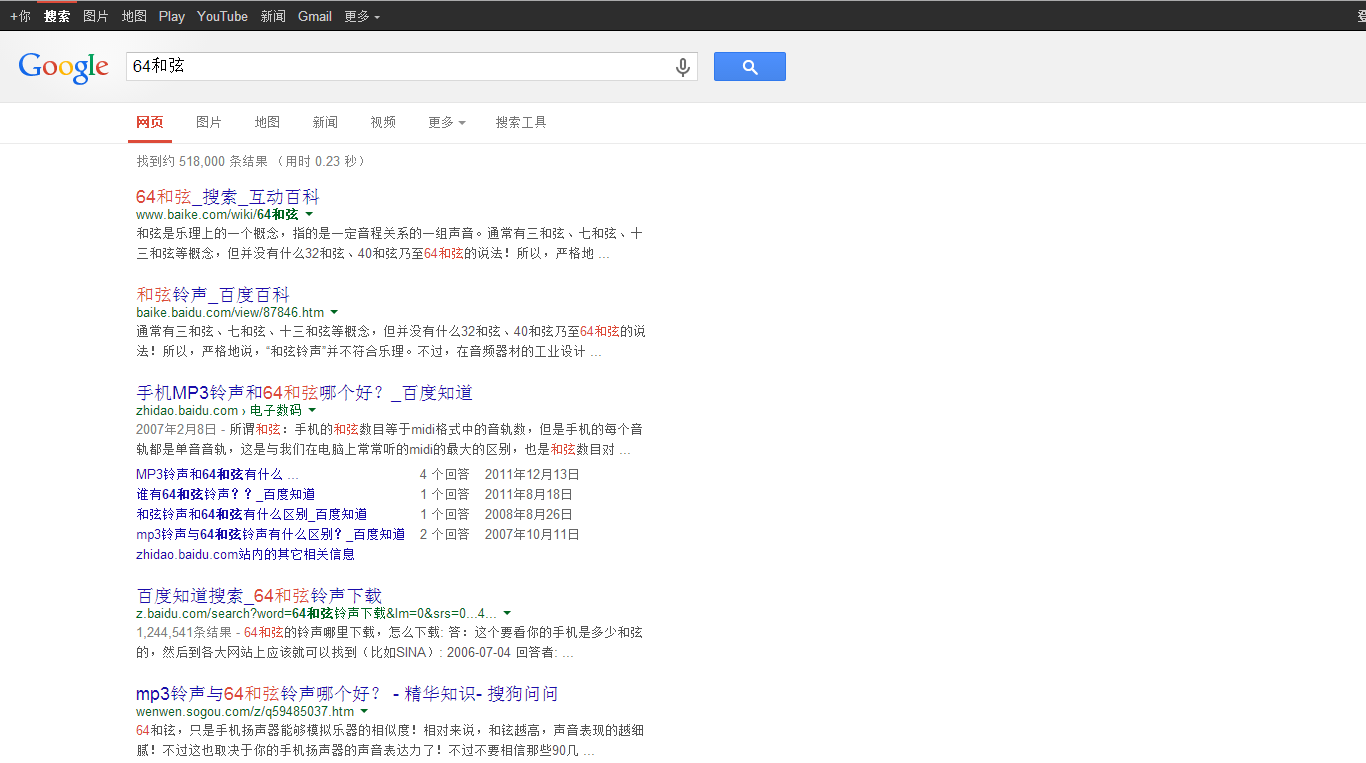Click the date 2011年8月18日
This screenshot has width=1366, height=763.
529,494
